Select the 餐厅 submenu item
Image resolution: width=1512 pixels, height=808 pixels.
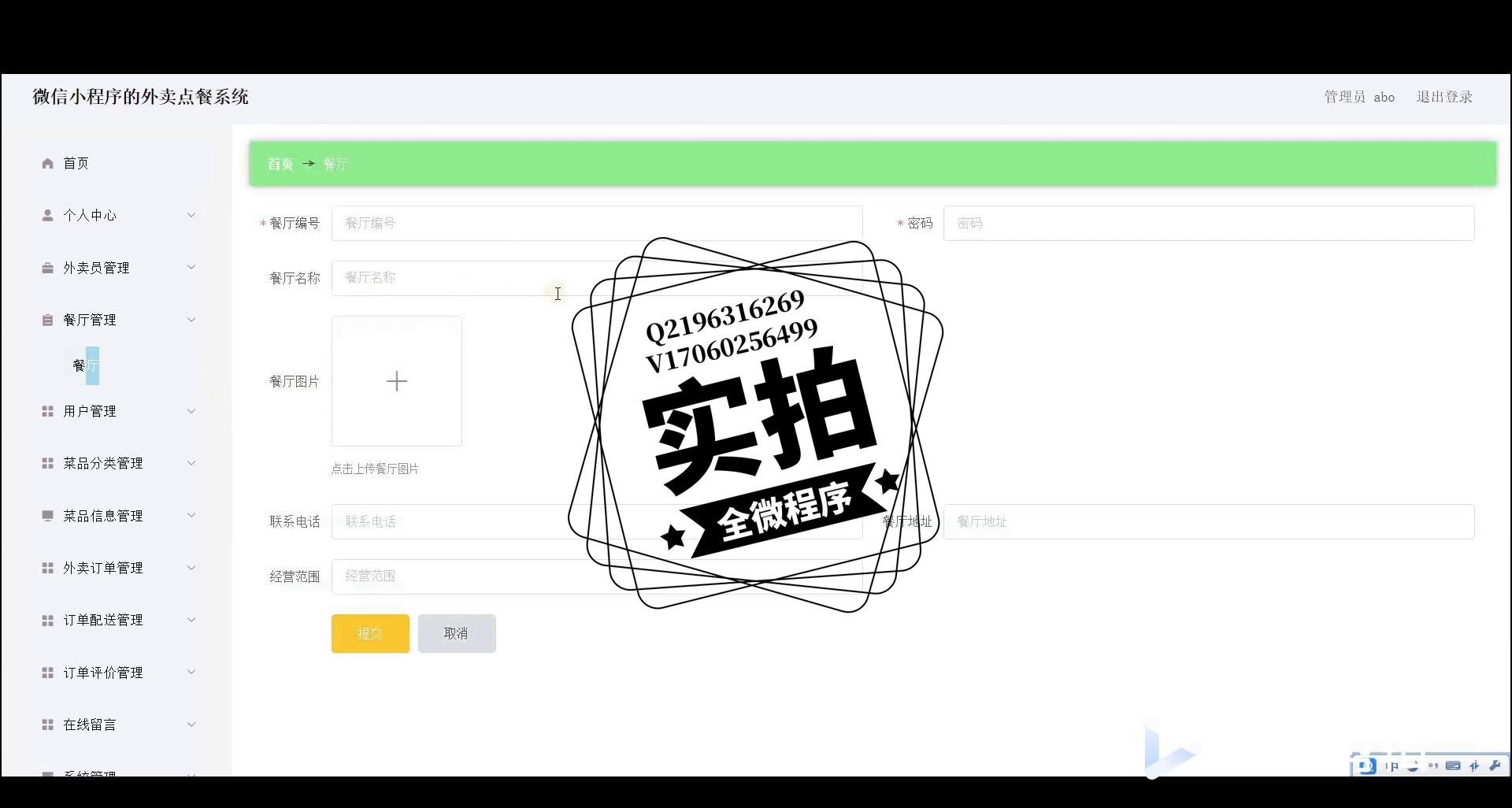[x=86, y=365]
